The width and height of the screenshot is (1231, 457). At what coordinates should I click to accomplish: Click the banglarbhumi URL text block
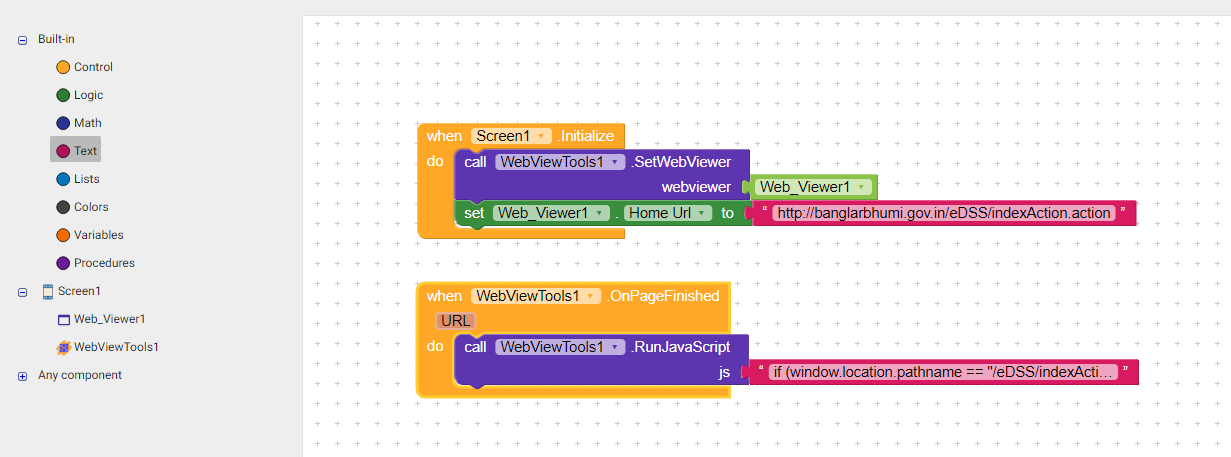point(944,213)
